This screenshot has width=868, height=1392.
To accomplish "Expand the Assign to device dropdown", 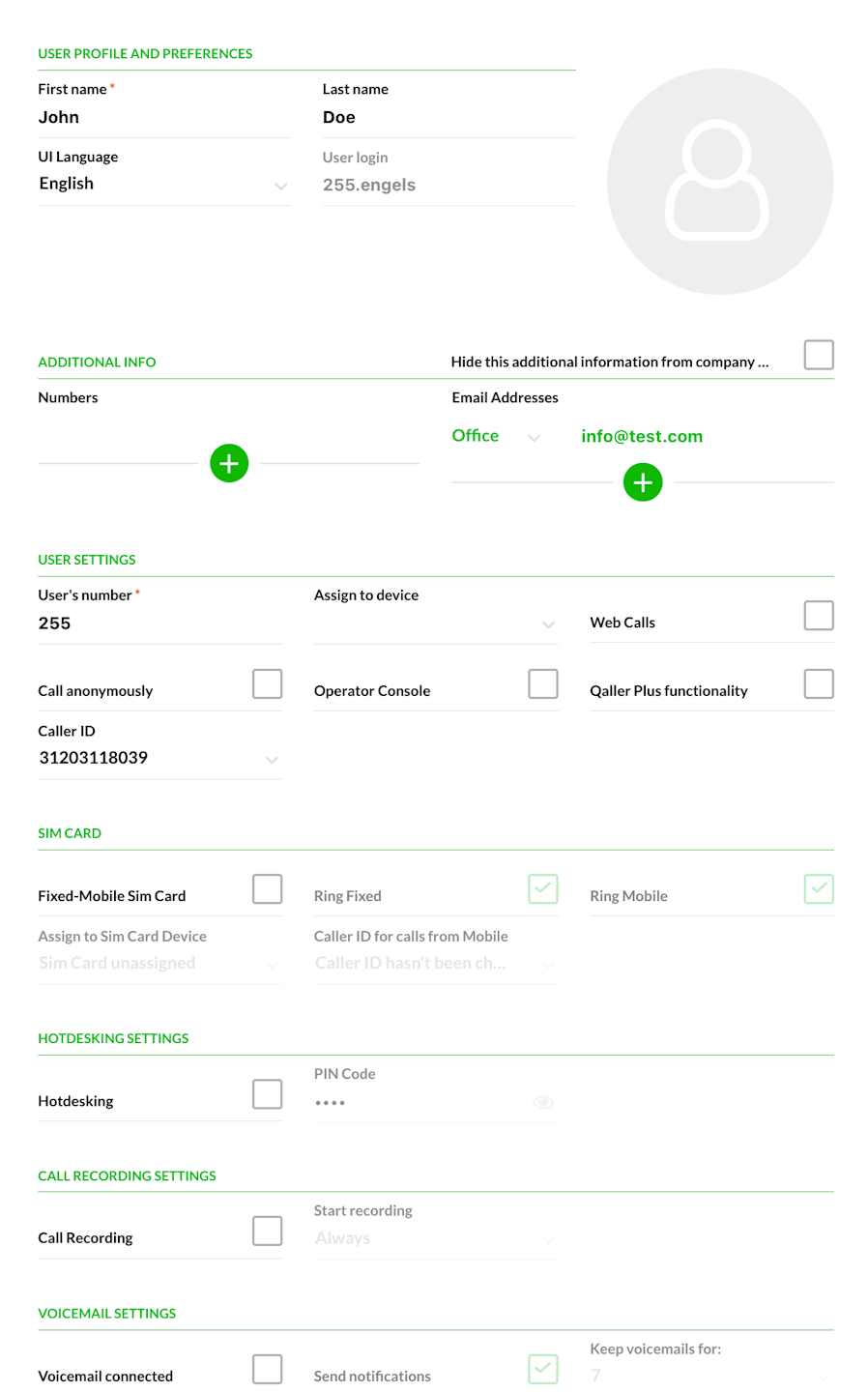I will 435,624.
